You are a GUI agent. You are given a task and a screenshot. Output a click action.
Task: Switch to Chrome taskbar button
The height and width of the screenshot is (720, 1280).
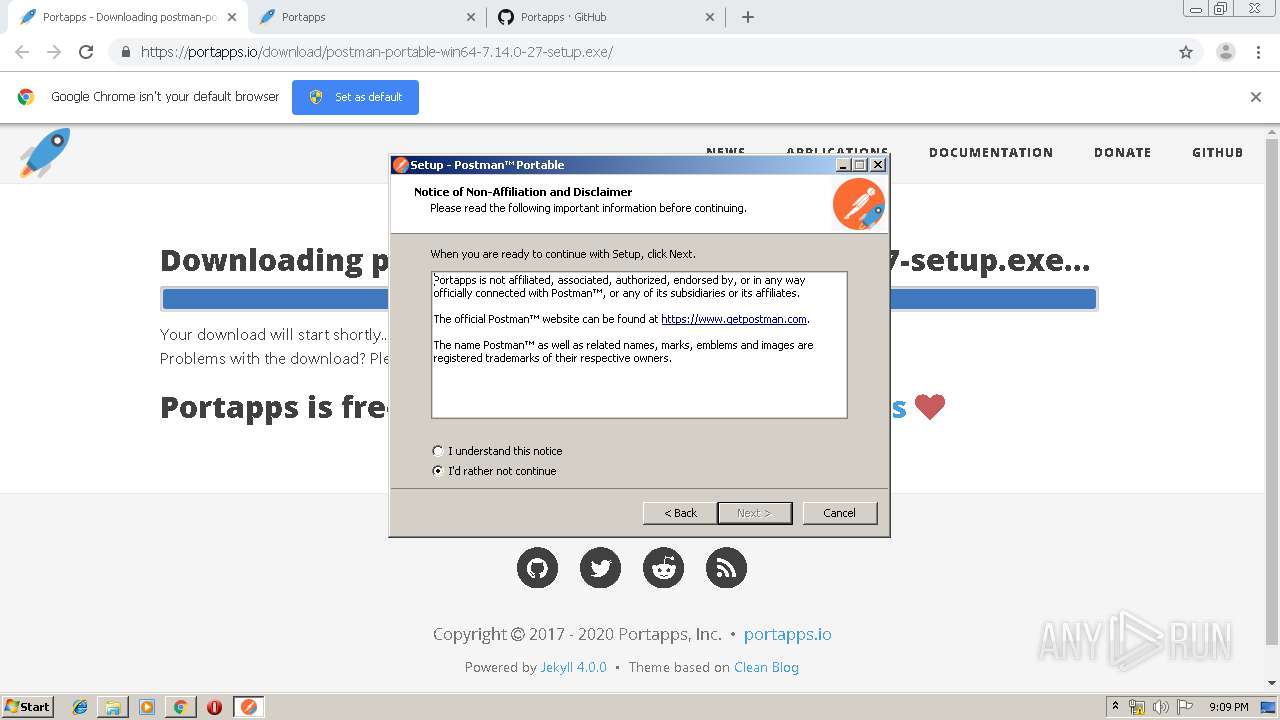[x=180, y=707]
